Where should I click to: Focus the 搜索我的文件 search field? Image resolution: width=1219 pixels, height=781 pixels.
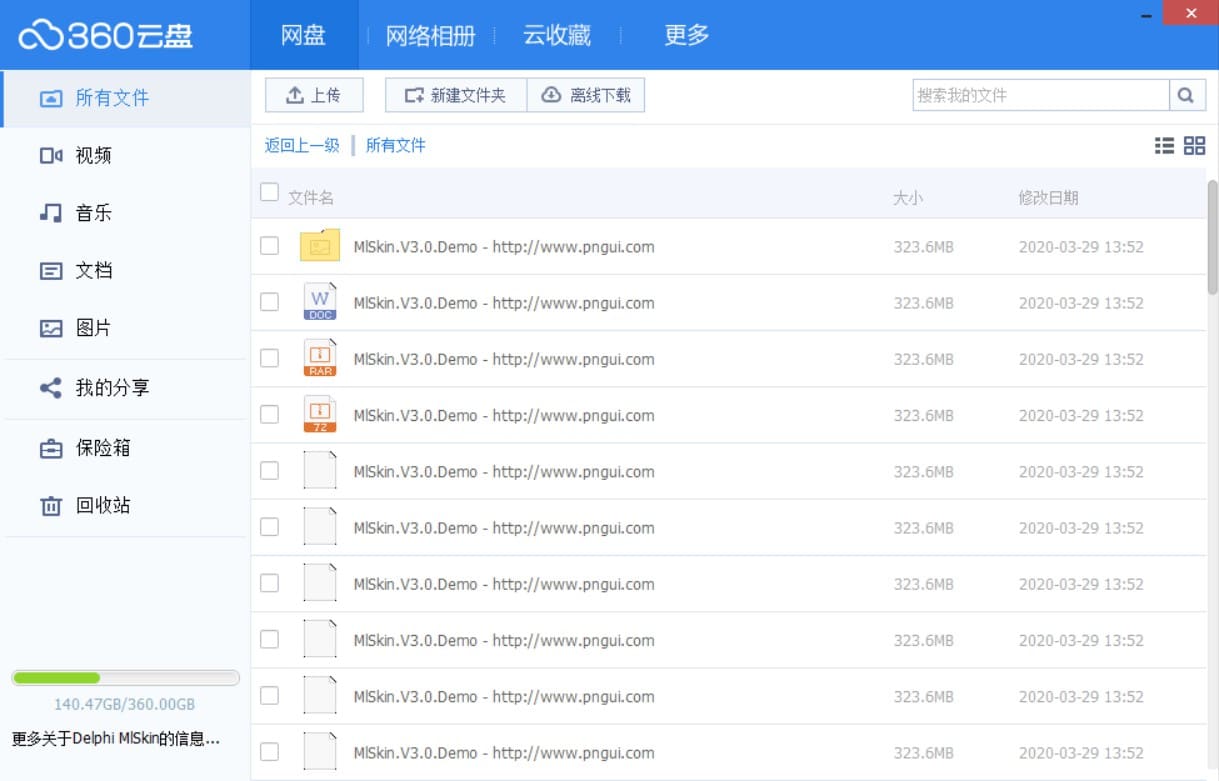[x=1041, y=95]
